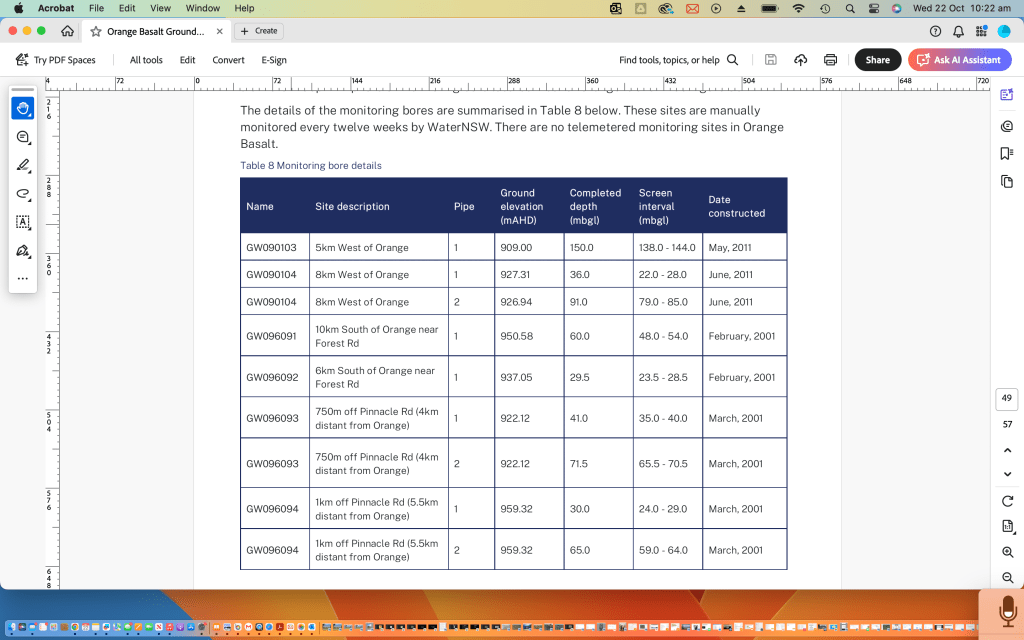Rotate the page view clockwise
Image resolution: width=1024 pixels, height=640 pixels.
(1007, 501)
